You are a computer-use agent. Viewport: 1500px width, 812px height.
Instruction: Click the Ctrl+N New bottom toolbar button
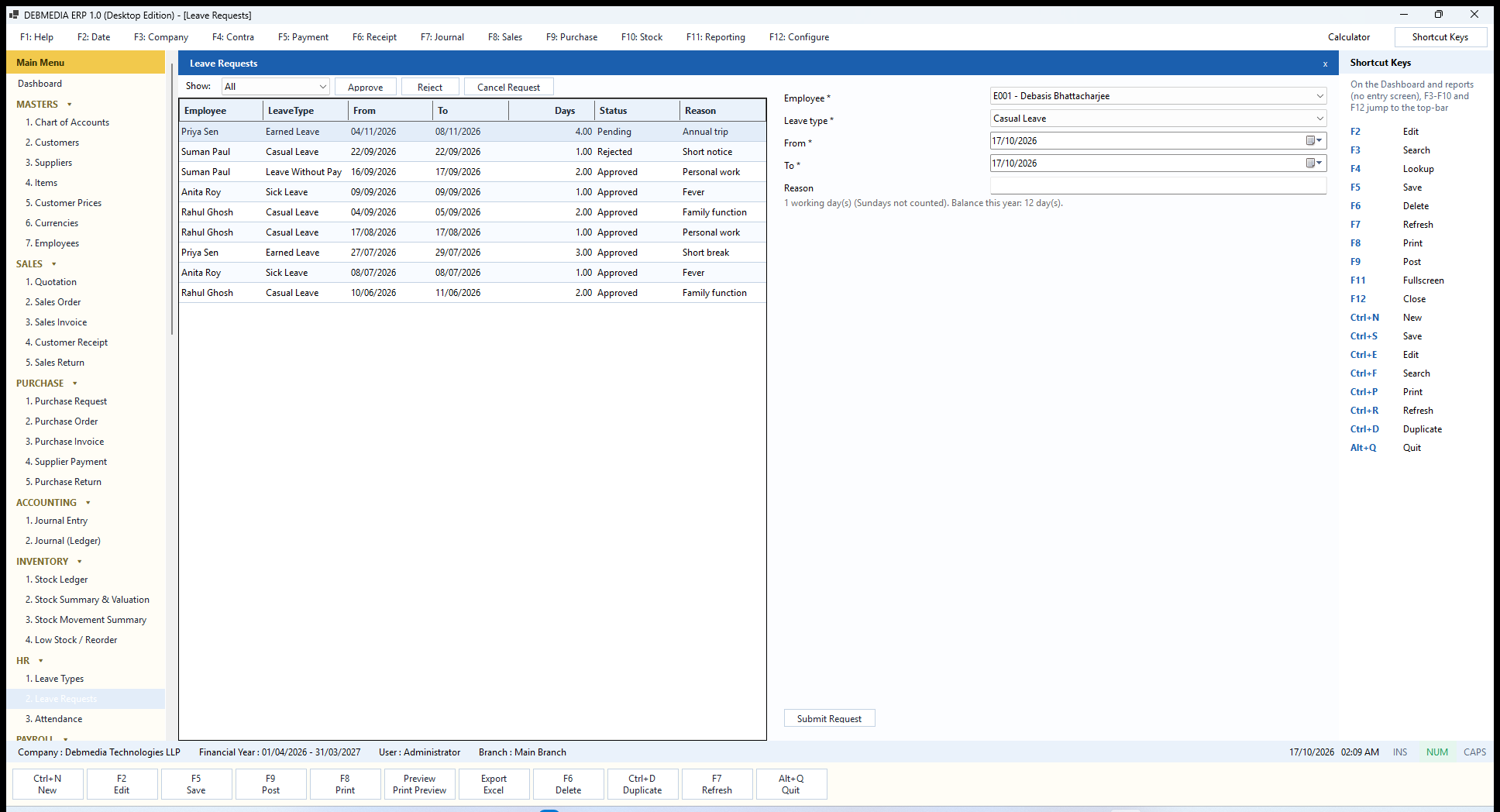click(47, 784)
